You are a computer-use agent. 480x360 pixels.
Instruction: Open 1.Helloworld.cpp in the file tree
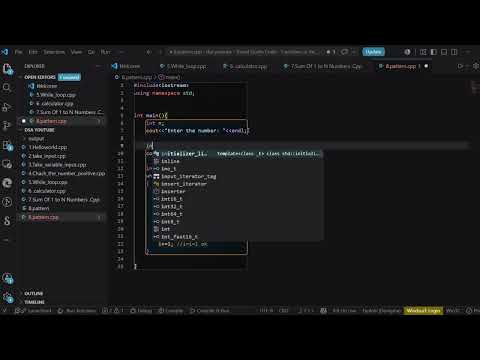(48, 147)
